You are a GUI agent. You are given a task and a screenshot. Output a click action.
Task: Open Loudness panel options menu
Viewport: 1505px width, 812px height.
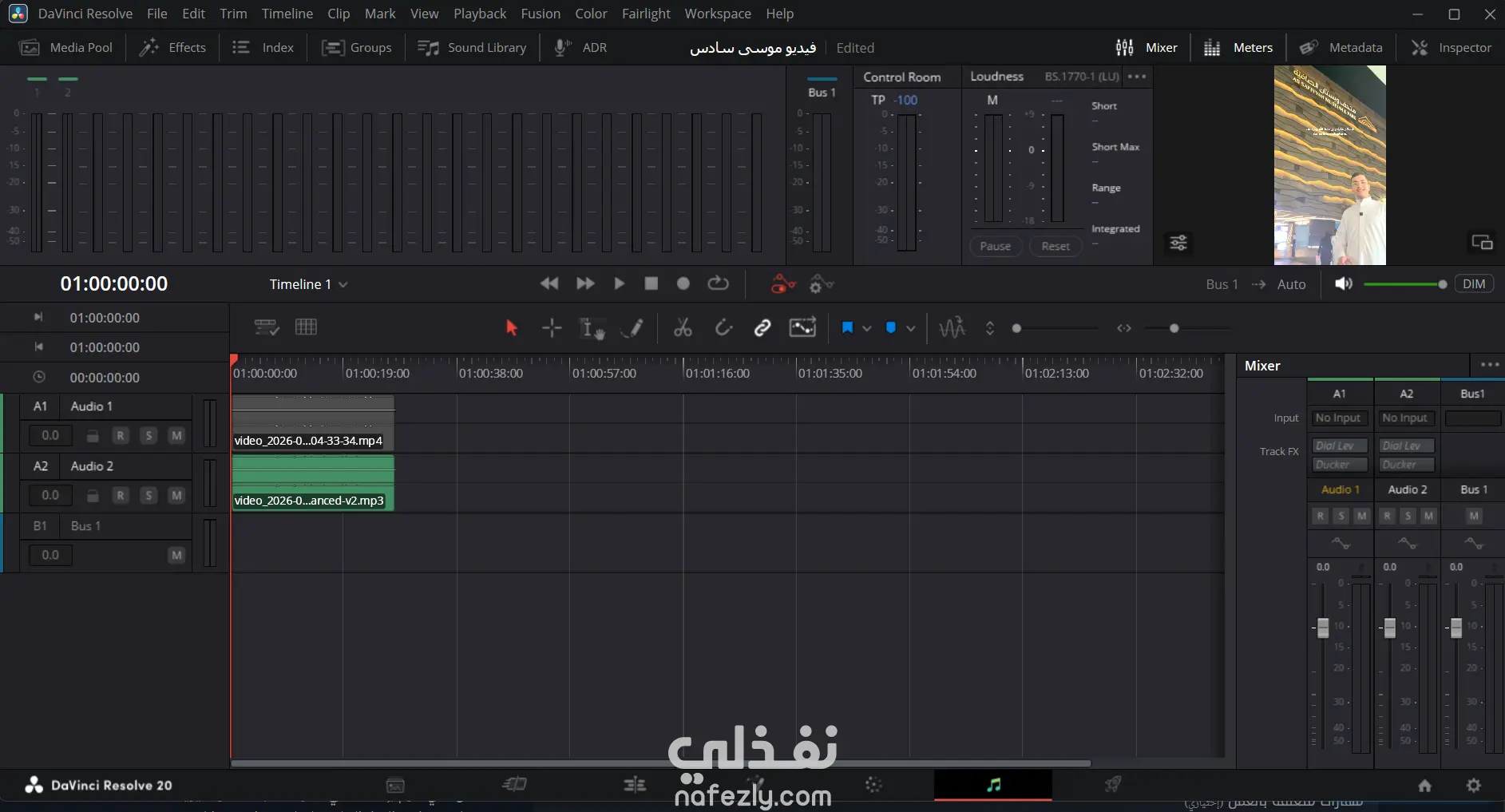1137,77
